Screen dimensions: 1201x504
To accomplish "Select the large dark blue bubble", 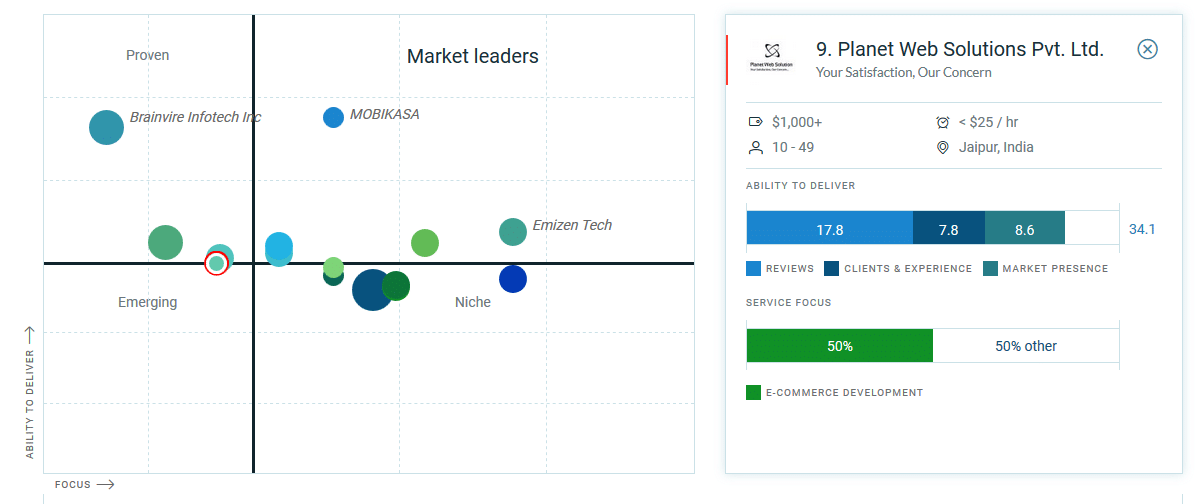I will tap(372, 290).
